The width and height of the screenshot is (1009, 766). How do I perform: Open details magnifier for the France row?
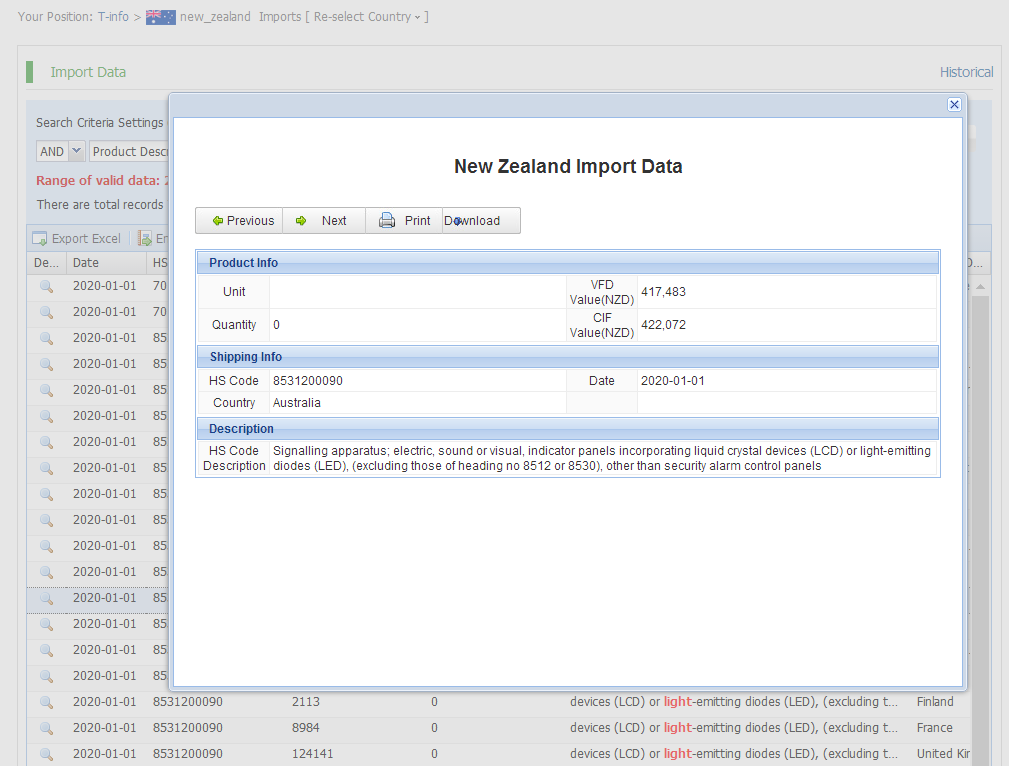coord(46,728)
